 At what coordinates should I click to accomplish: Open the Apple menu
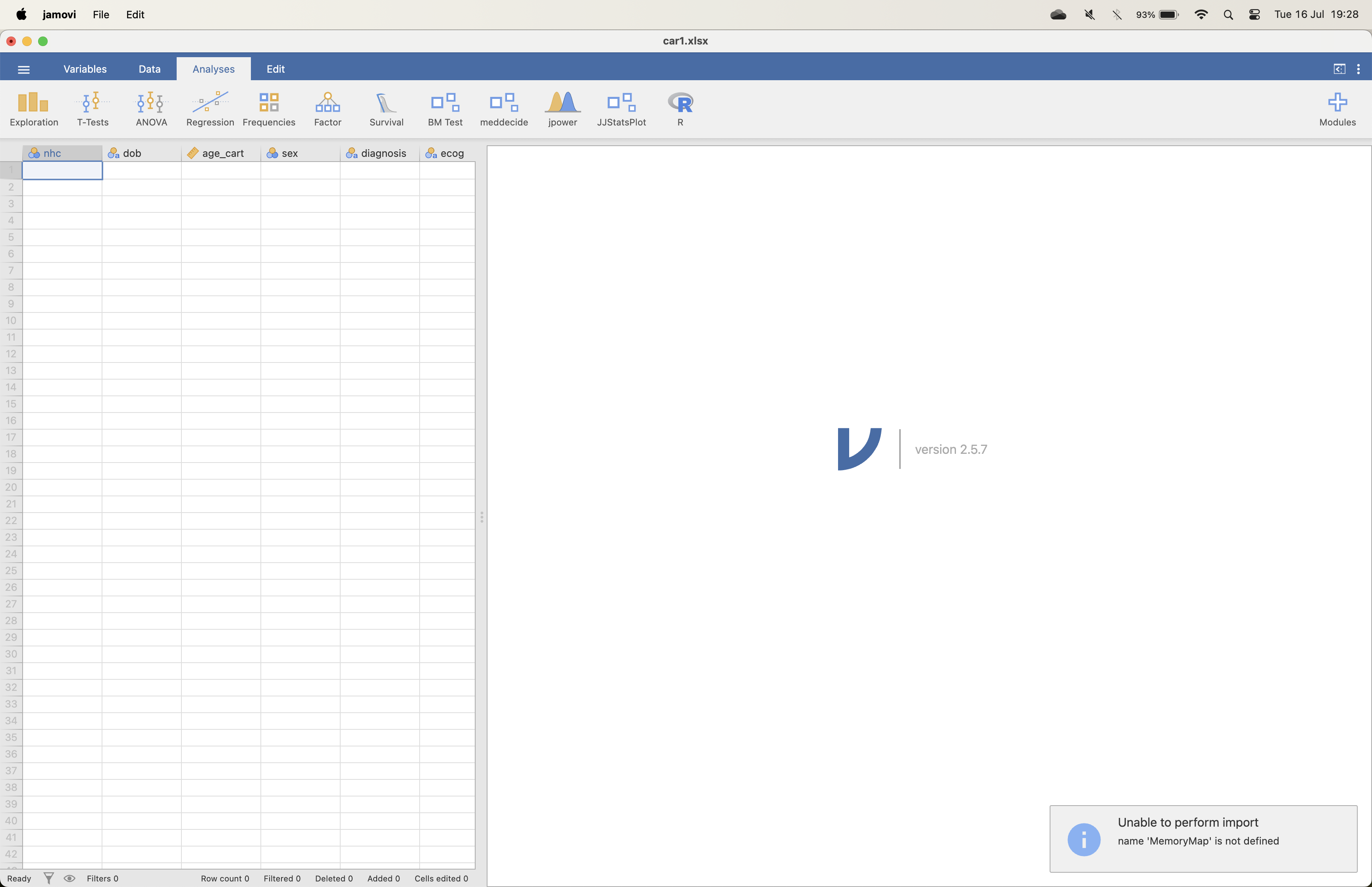tap(21, 14)
